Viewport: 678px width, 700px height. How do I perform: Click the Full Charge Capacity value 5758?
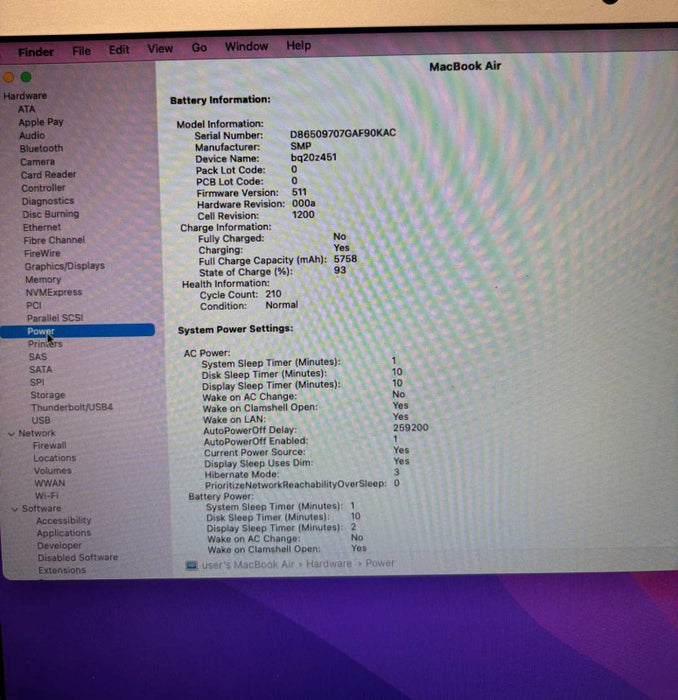coord(345,259)
